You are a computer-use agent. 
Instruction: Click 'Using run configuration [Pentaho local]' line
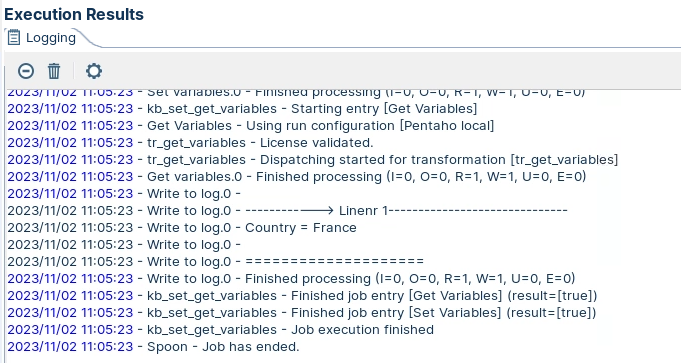251,125
